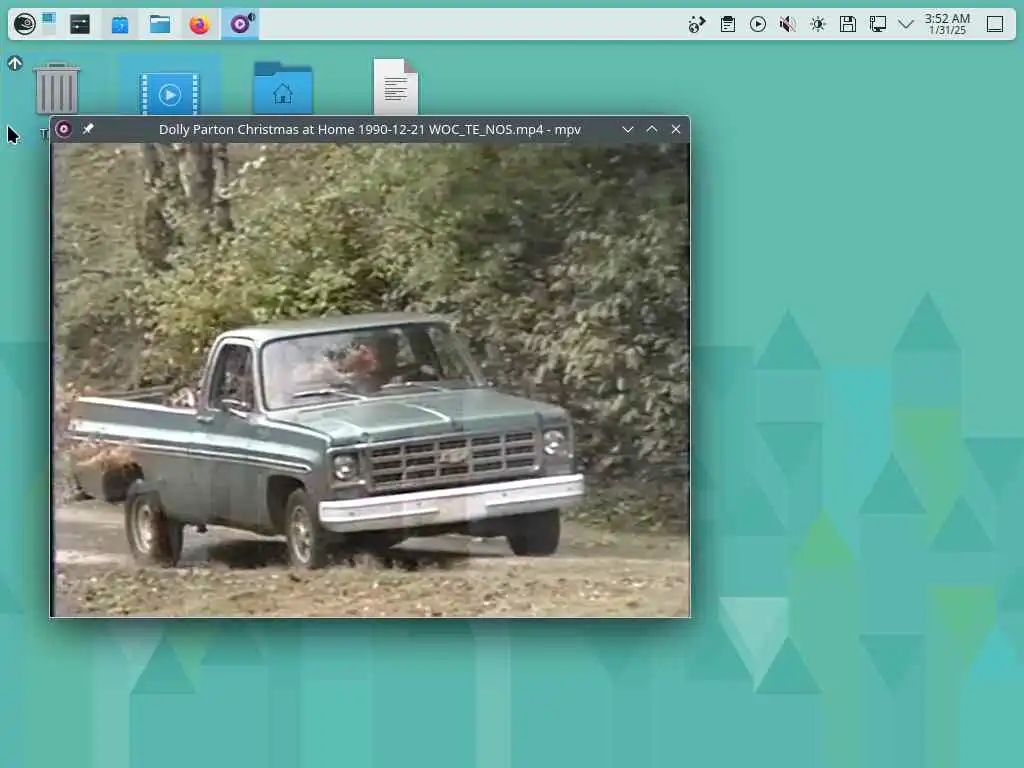Image resolution: width=1024 pixels, height=768 pixels.
Task: Select the Home folder desktop icon
Action: click(283, 88)
